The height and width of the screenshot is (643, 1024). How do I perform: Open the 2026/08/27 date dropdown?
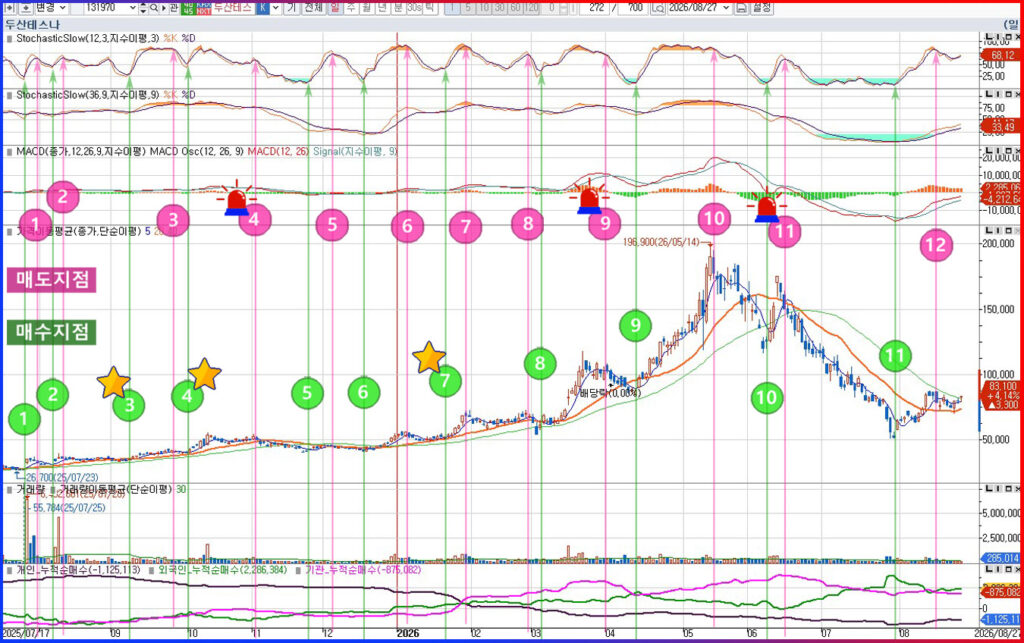[x=726, y=8]
